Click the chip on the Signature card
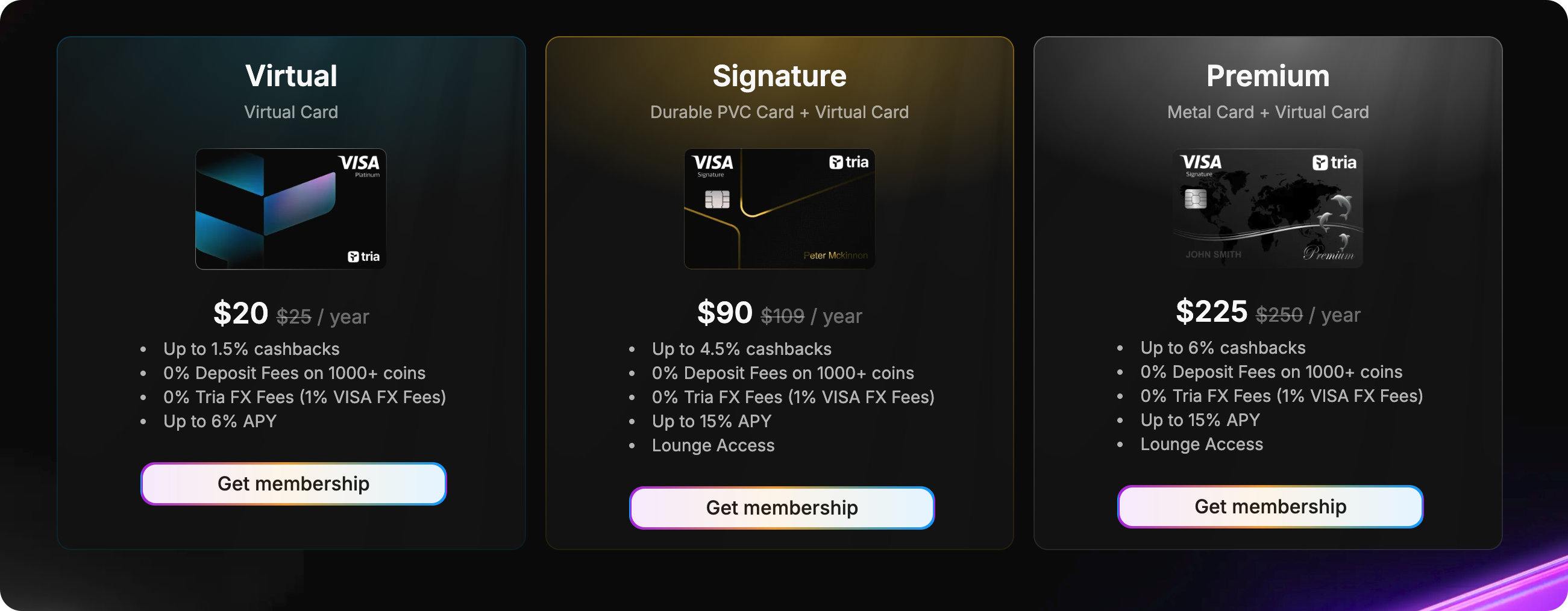This screenshot has width=1568, height=611. (x=717, y=199)
